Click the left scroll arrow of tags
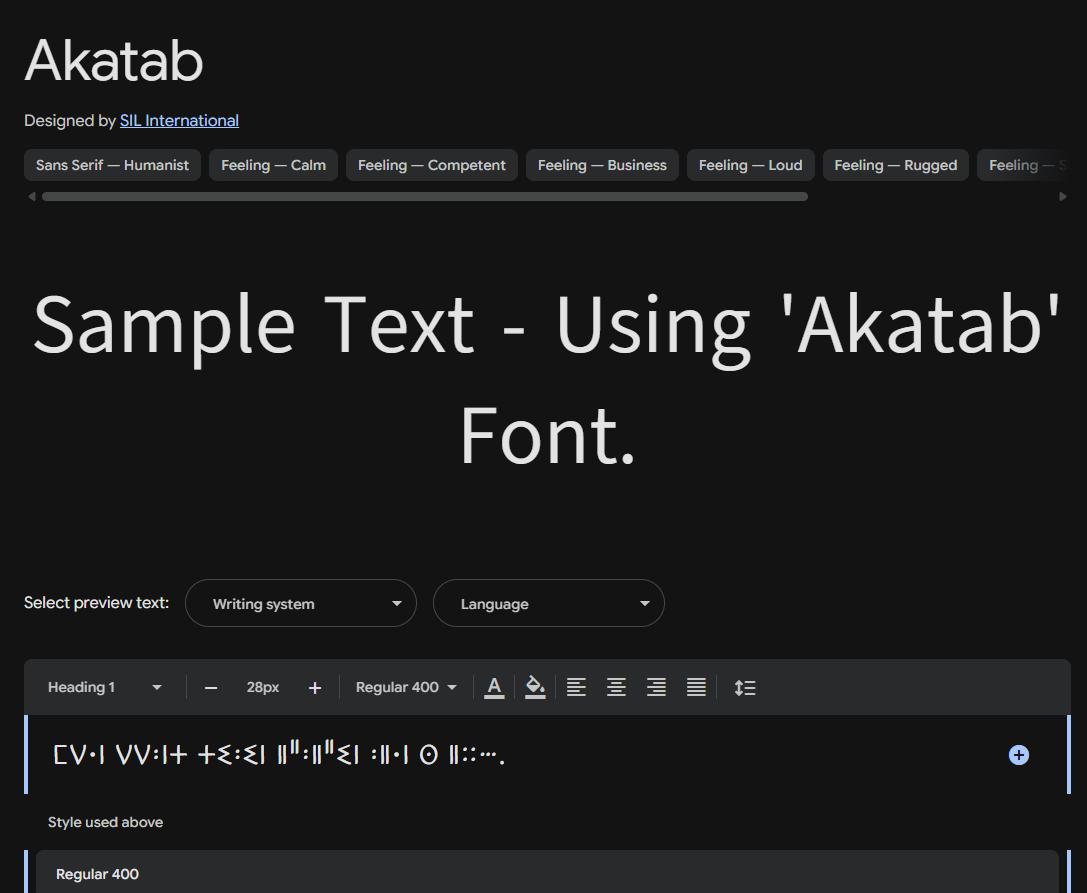The width and height of the screenshot is (1087, 893). point(31,197)
